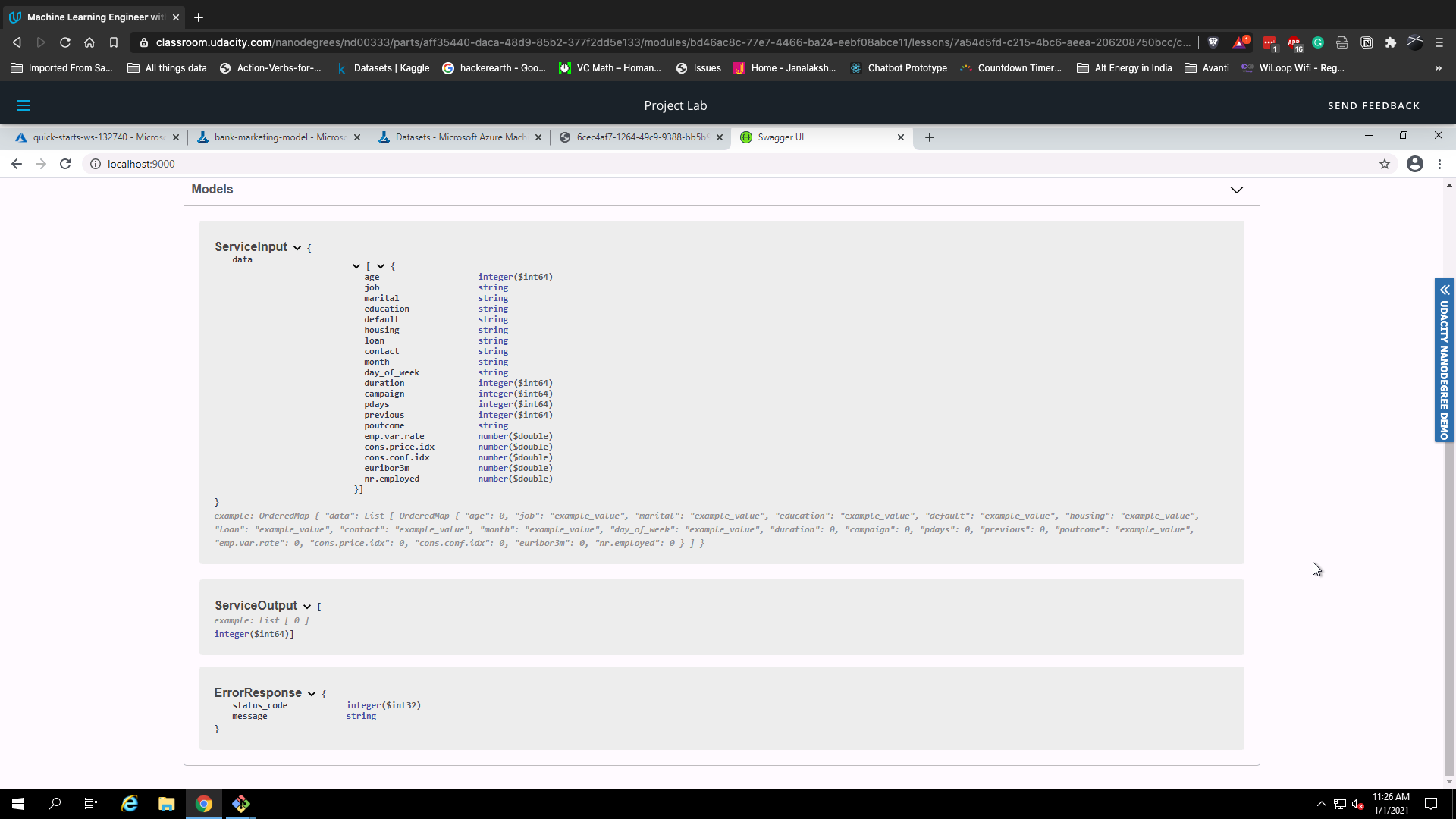
Task: Click inner browser back arrow
Action: (x=17, y=164)
